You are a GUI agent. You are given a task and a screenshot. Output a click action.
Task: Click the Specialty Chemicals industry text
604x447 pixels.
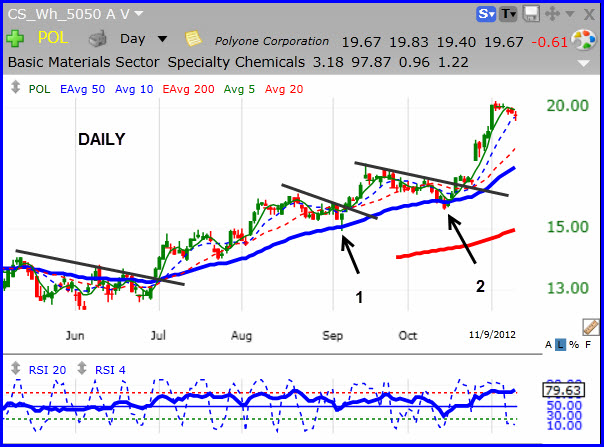tap(236, 62)
